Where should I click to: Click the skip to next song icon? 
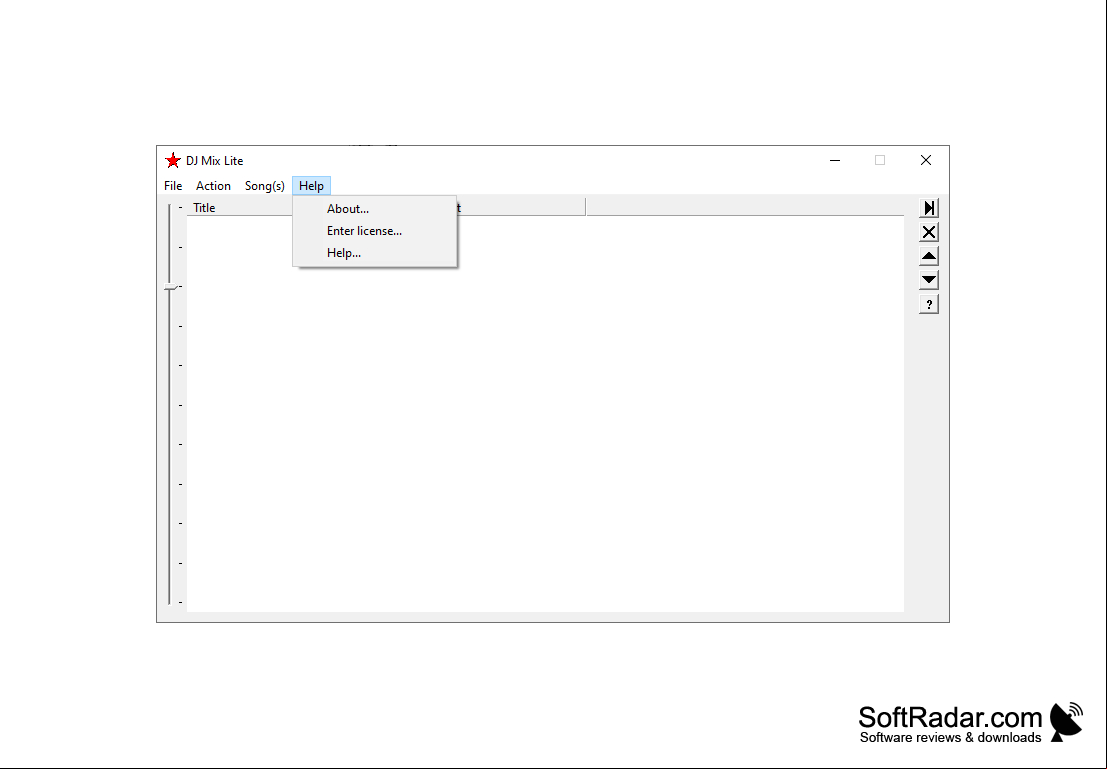point(928,208)
